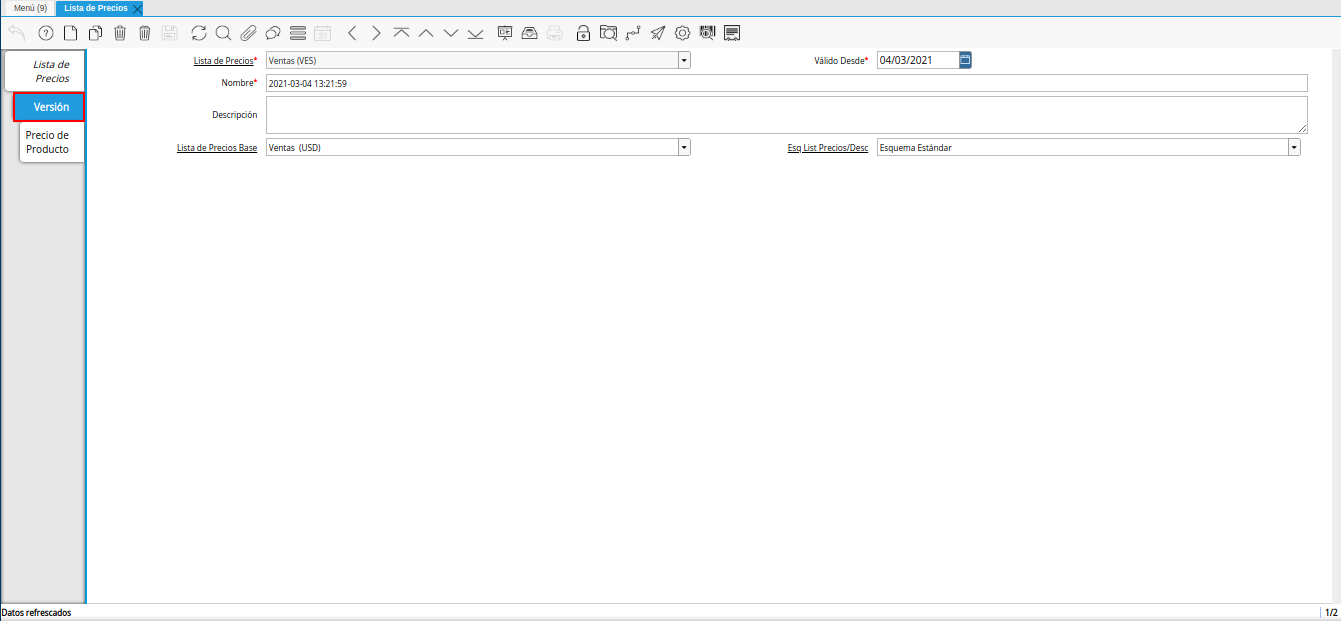Go to next record with right chevron
Screen dimensions: 1341x621
coord(376,33)
